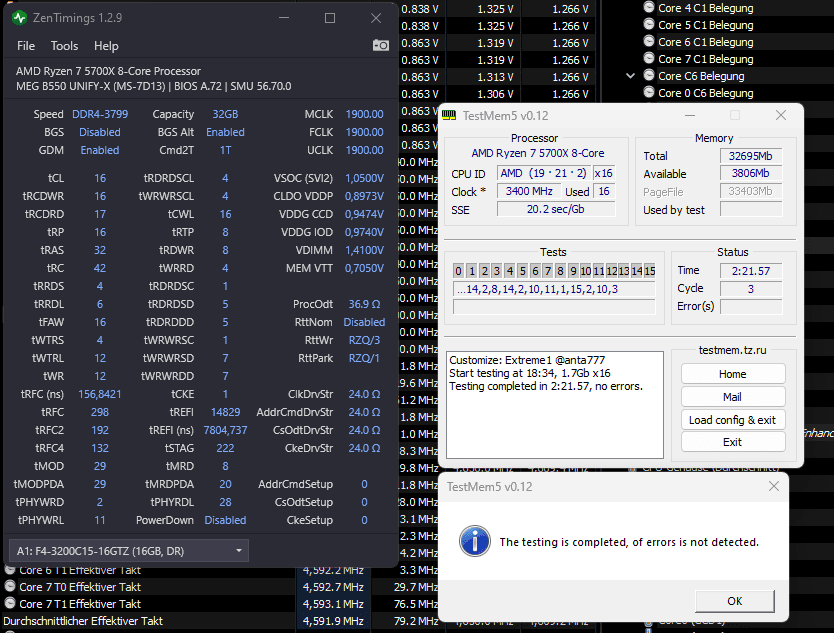Click the ZenTimings heartbeat app icon
Screen dimensions: 834x633
(x=20, y=18)
